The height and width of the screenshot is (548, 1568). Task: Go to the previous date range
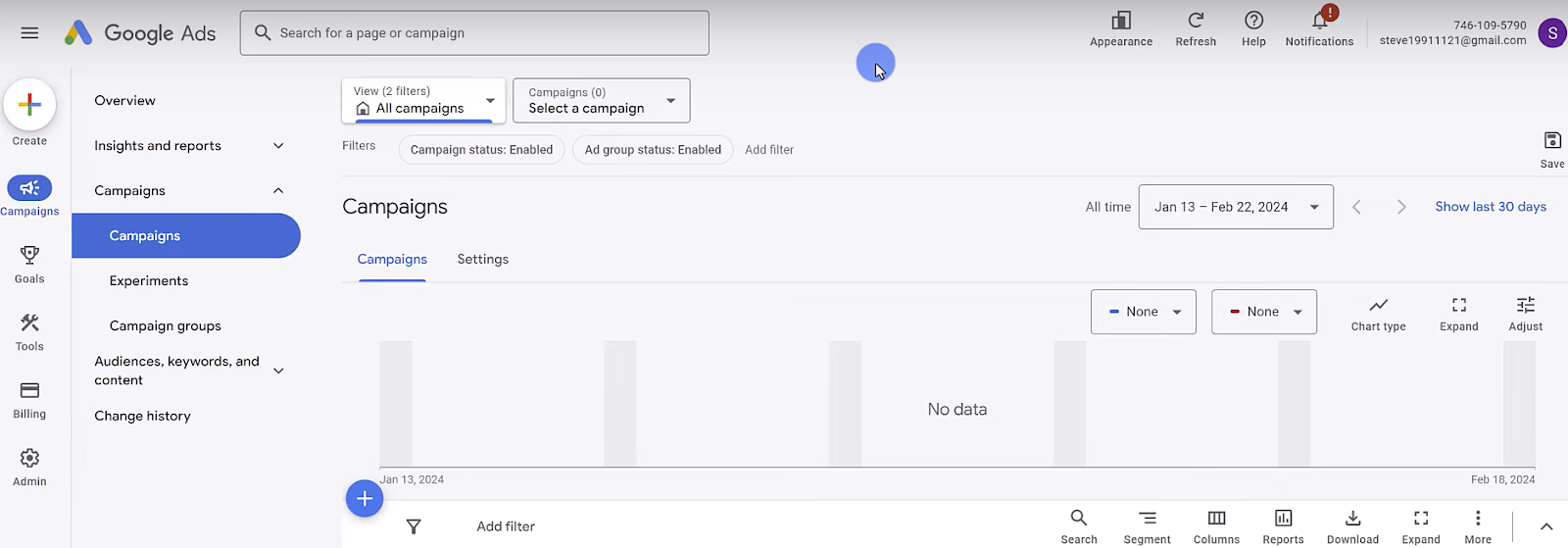pyautogui.click(x=1357, y=207)
